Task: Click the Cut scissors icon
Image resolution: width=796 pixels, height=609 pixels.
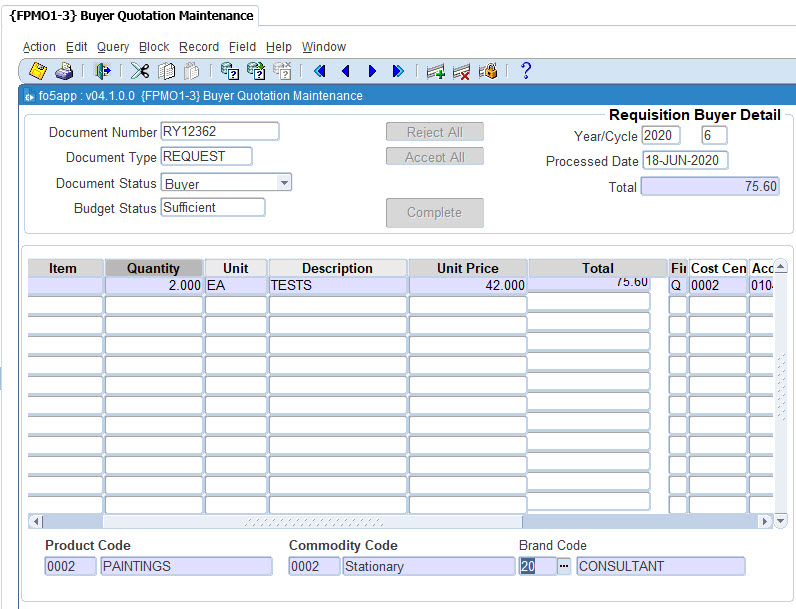Action: pyautogui.click(x=140, y=71)
